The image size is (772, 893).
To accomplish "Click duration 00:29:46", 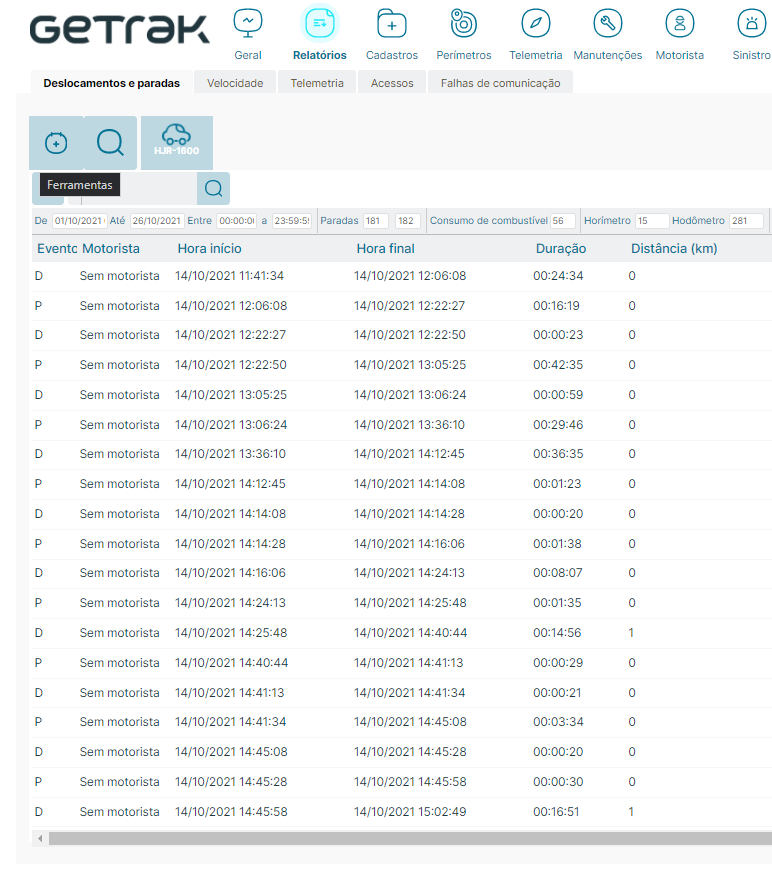I will [x=558, y=425].
